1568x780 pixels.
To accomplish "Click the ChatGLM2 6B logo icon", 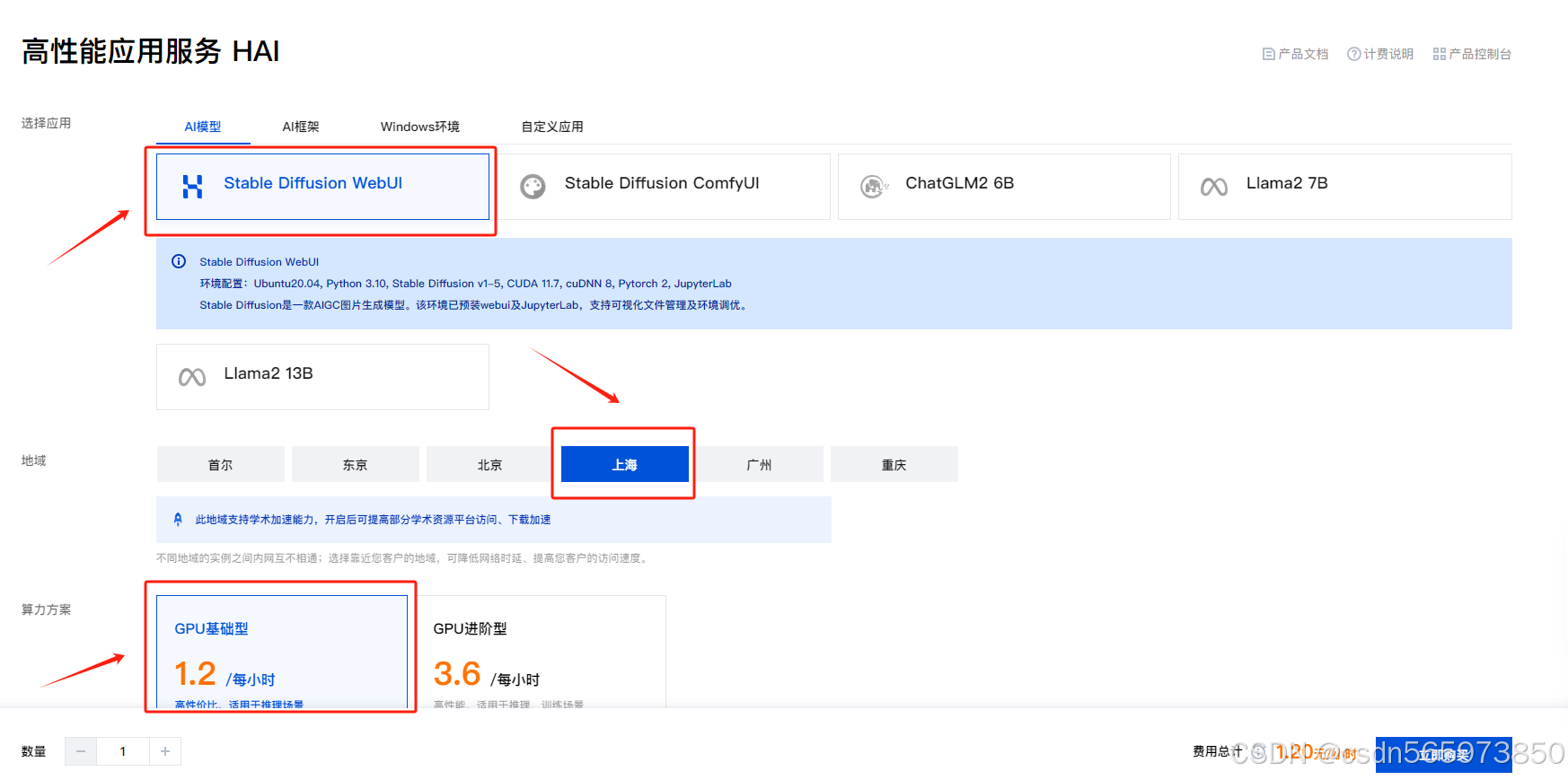I will point(874,187).
